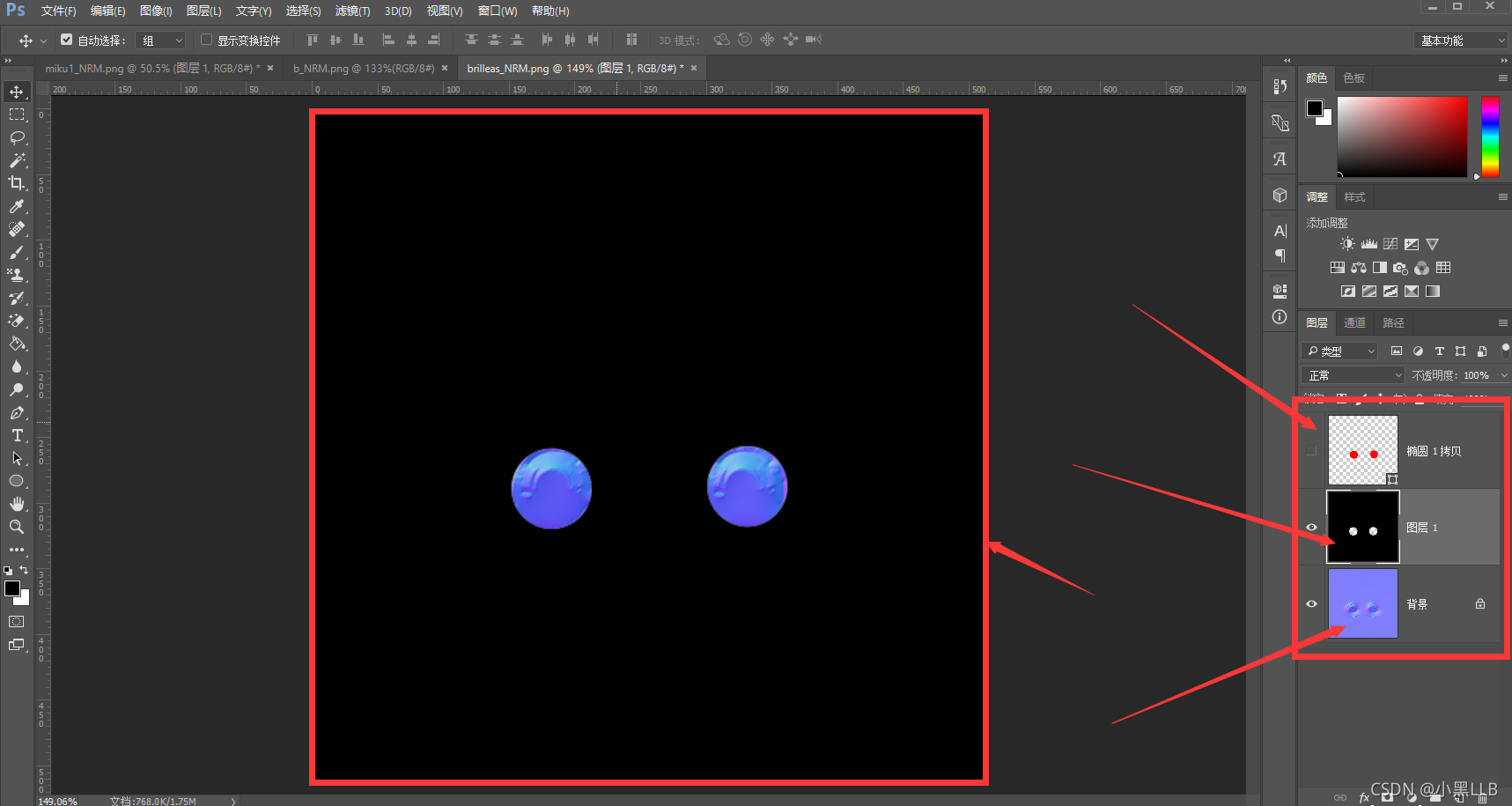Uncheck the Auto-Select checkbox
Image resolution: width=1512 pixels, height=806 pixels.
tap(66, 40)
